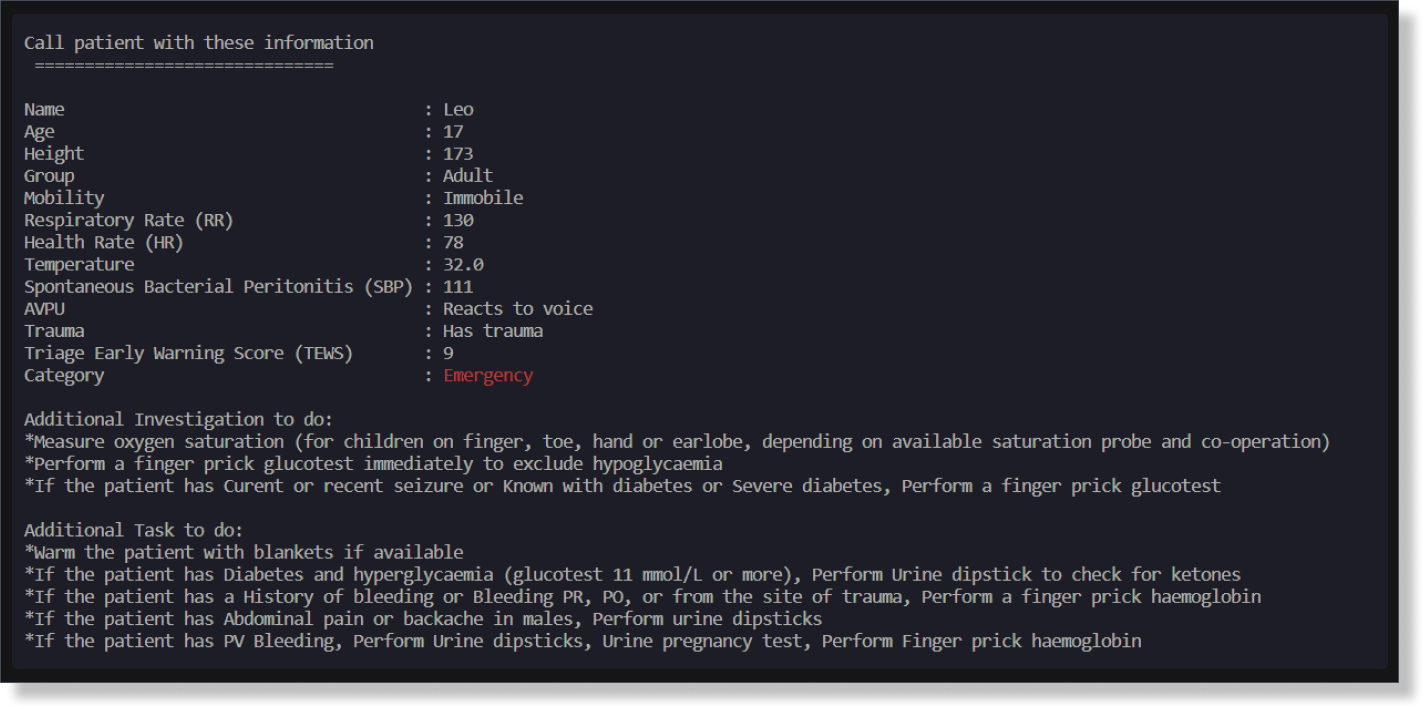
Task: Click the 'Warm the patient with blankets' line
Action: tap(244, 552)
